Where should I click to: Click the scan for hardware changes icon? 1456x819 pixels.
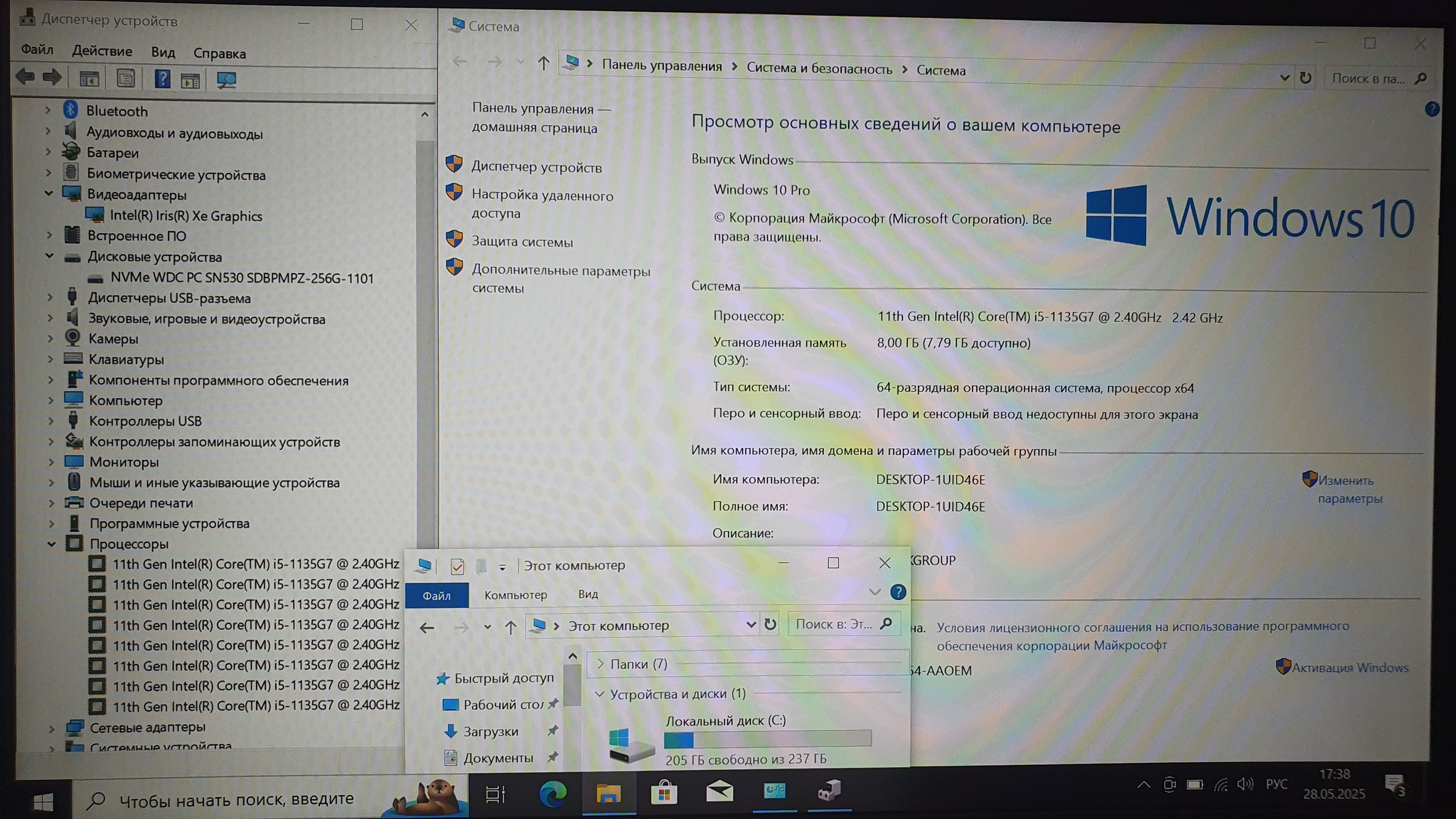(226, 80)
